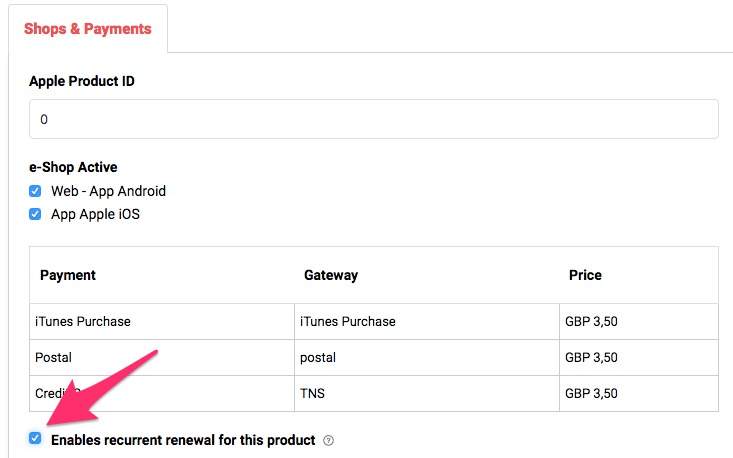The height and width of the screenshot is (458, 733).
Task: Uncheck the Web - App Android checkbox
Action: (35, 191)
